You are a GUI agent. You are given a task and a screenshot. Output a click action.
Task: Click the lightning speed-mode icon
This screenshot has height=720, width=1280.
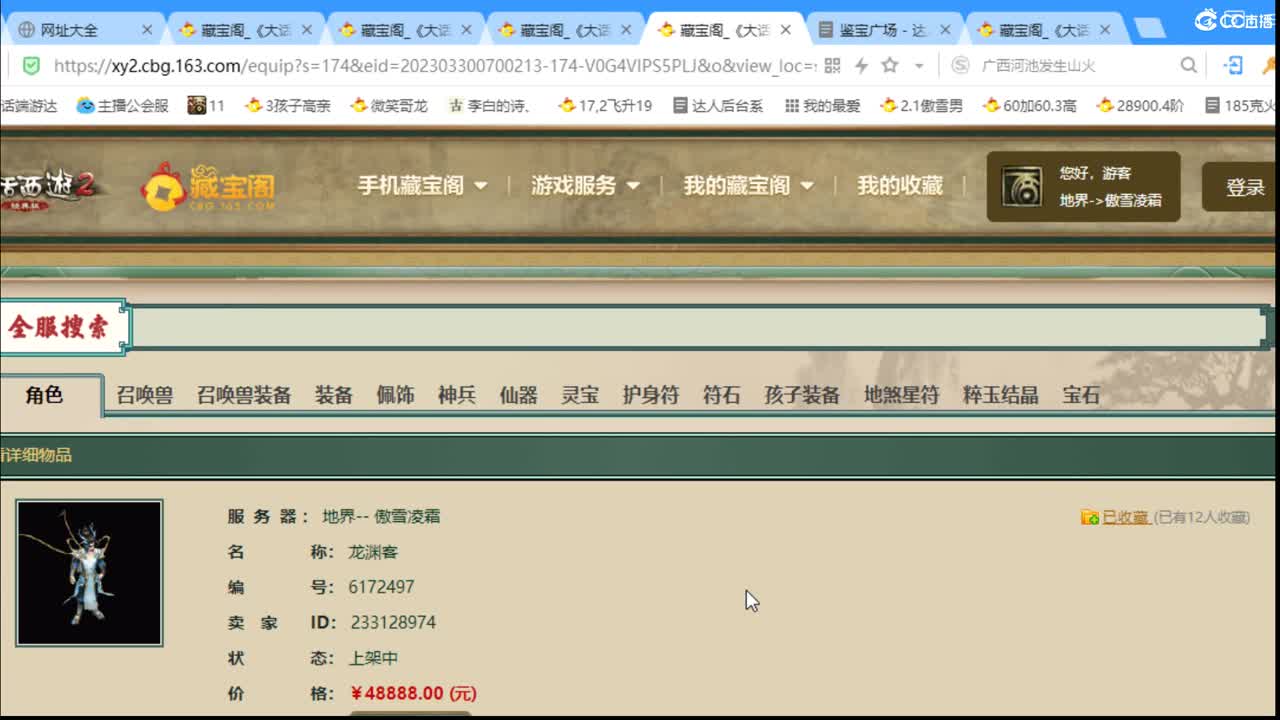(861, 65)
